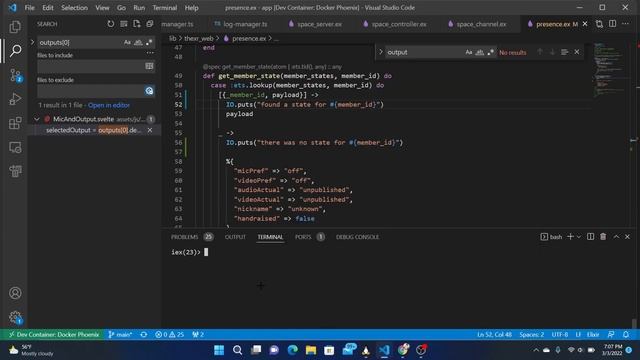Viewport: 640px width, 360px height.
Task: Open the Remote Explorer view
Action: point(15,147)
